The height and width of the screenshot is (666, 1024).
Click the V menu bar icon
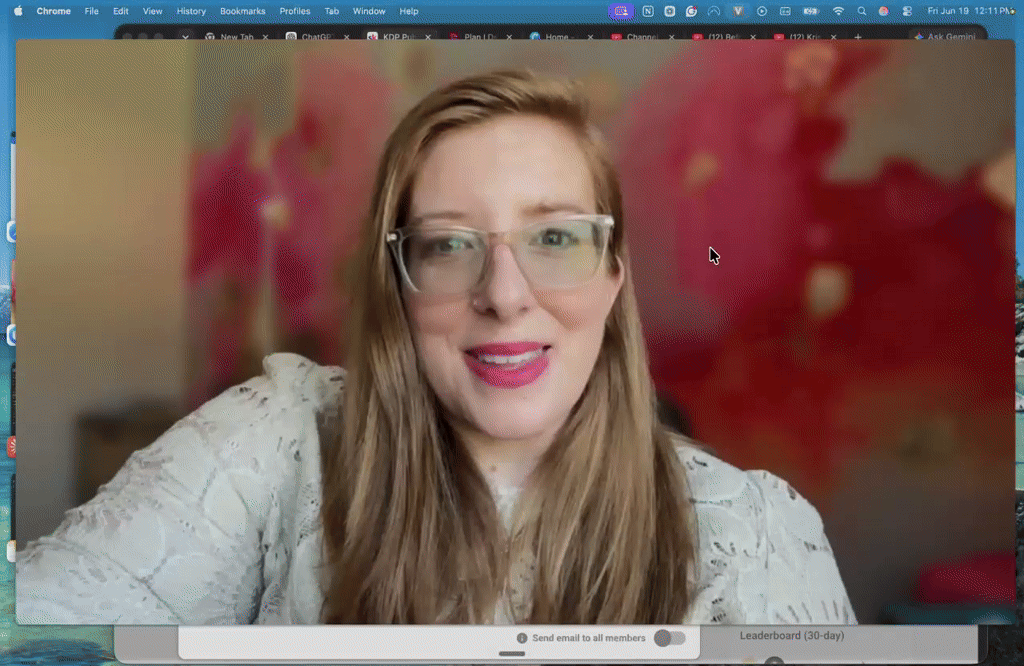click(x=738, y=11)
